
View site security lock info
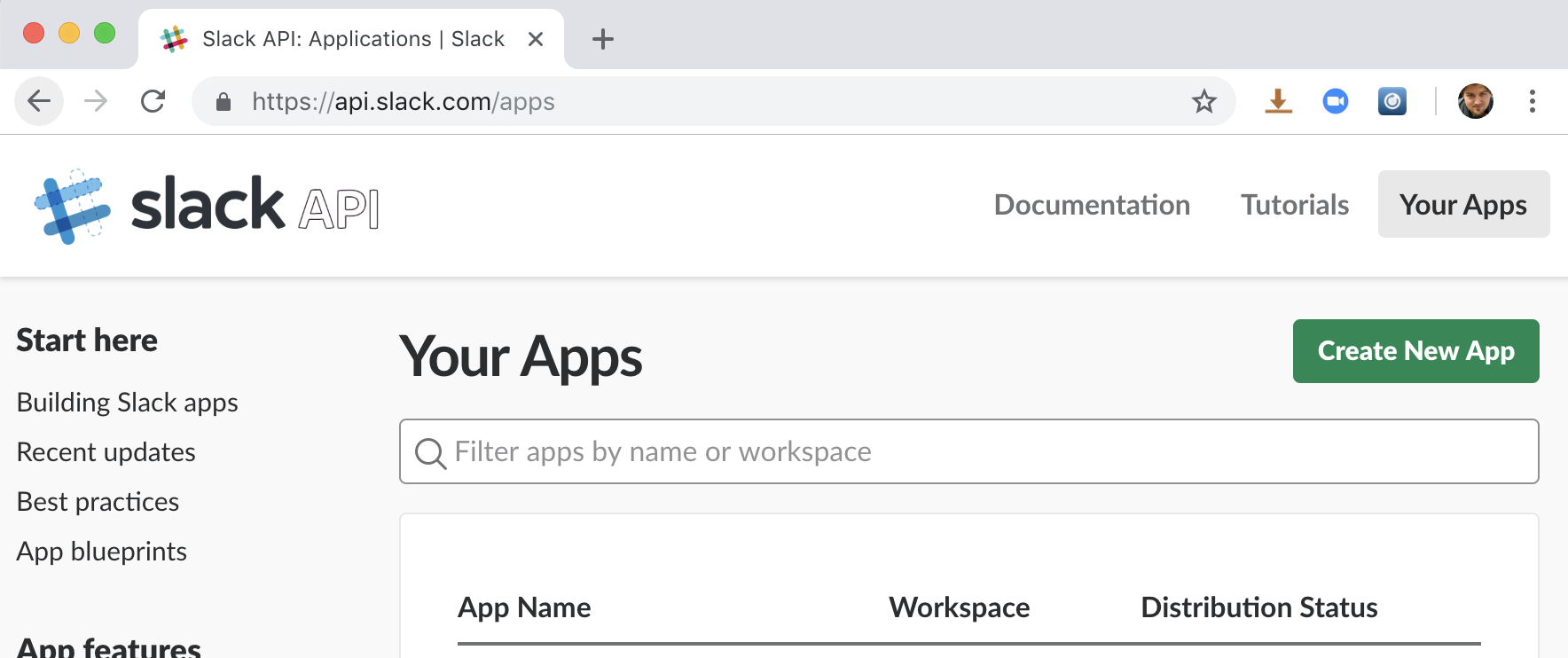223,102
